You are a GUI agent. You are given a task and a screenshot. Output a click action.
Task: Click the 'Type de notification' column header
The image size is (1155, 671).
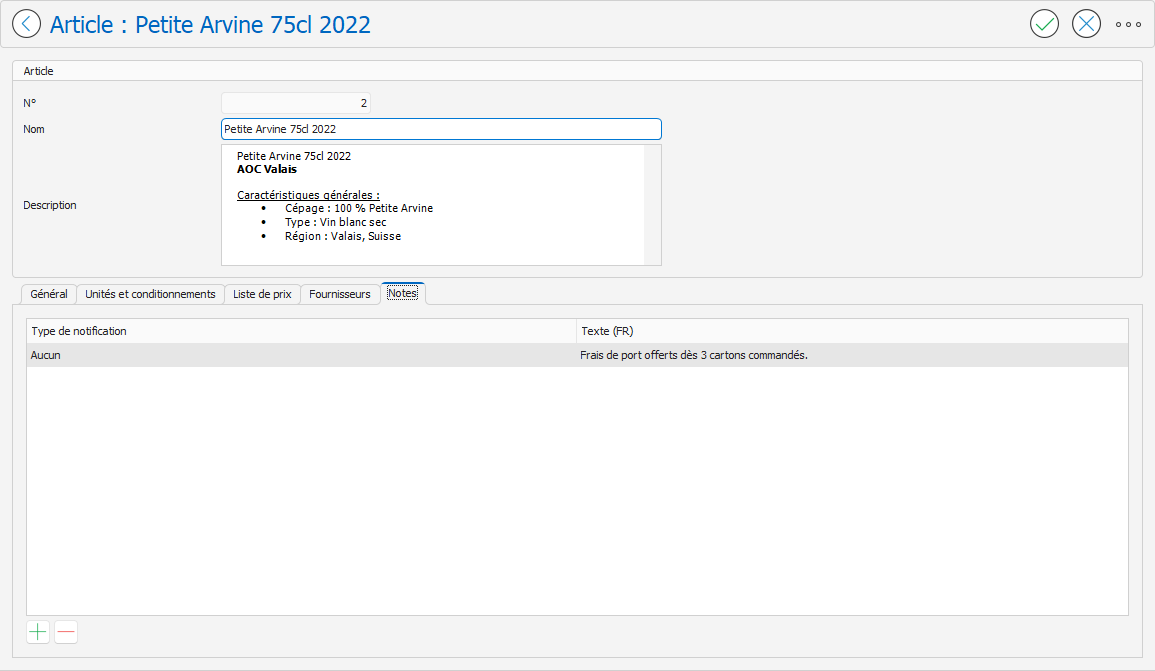click(300, 331)
